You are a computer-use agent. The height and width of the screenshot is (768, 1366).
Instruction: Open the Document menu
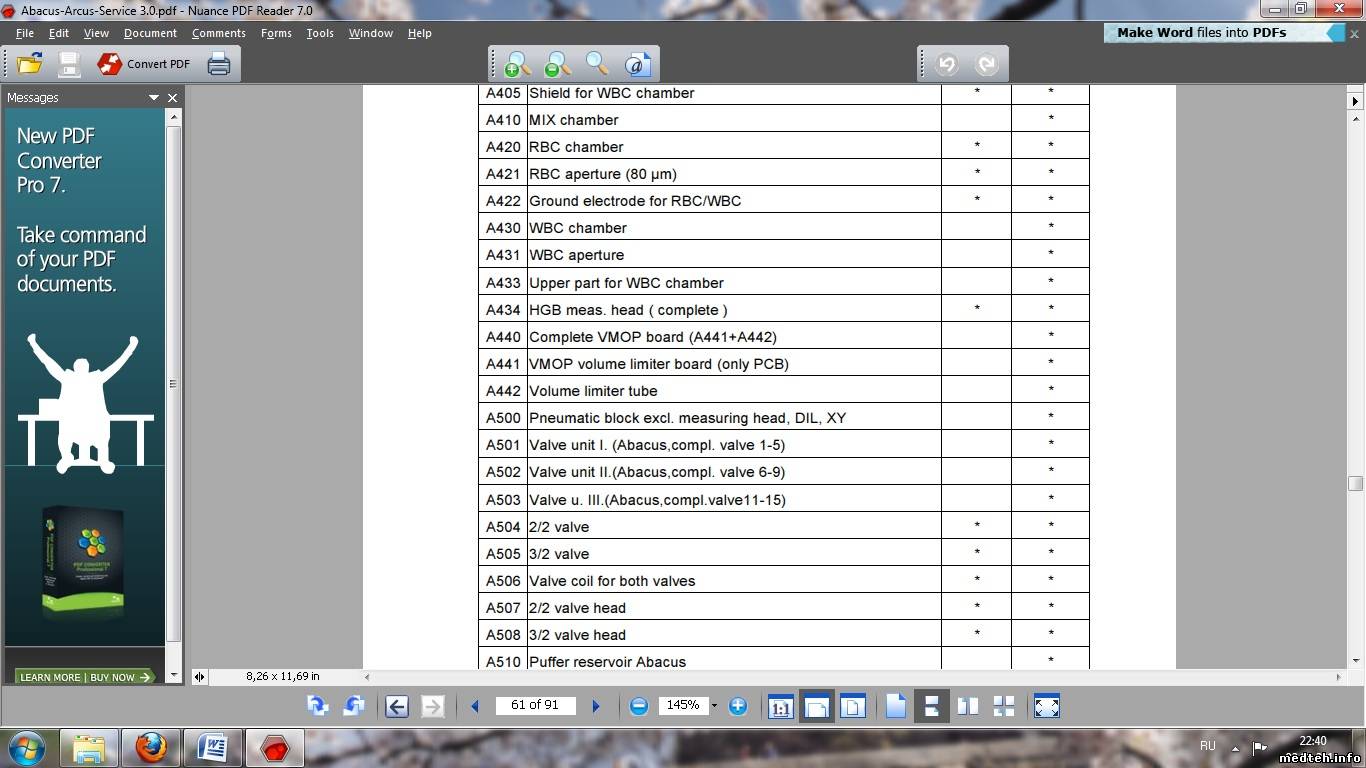150,33
